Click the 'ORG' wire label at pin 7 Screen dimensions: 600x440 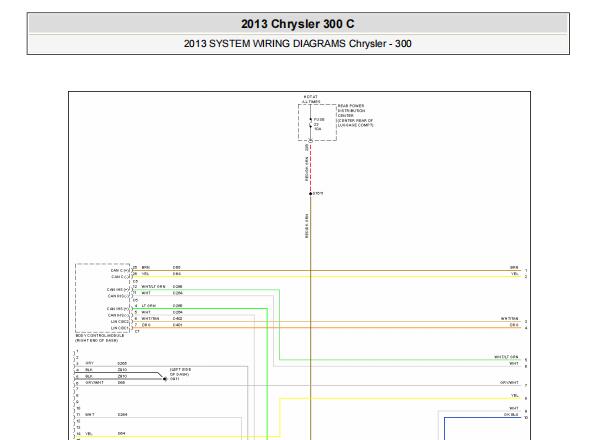pyautogui.click(x=146, y=325)
